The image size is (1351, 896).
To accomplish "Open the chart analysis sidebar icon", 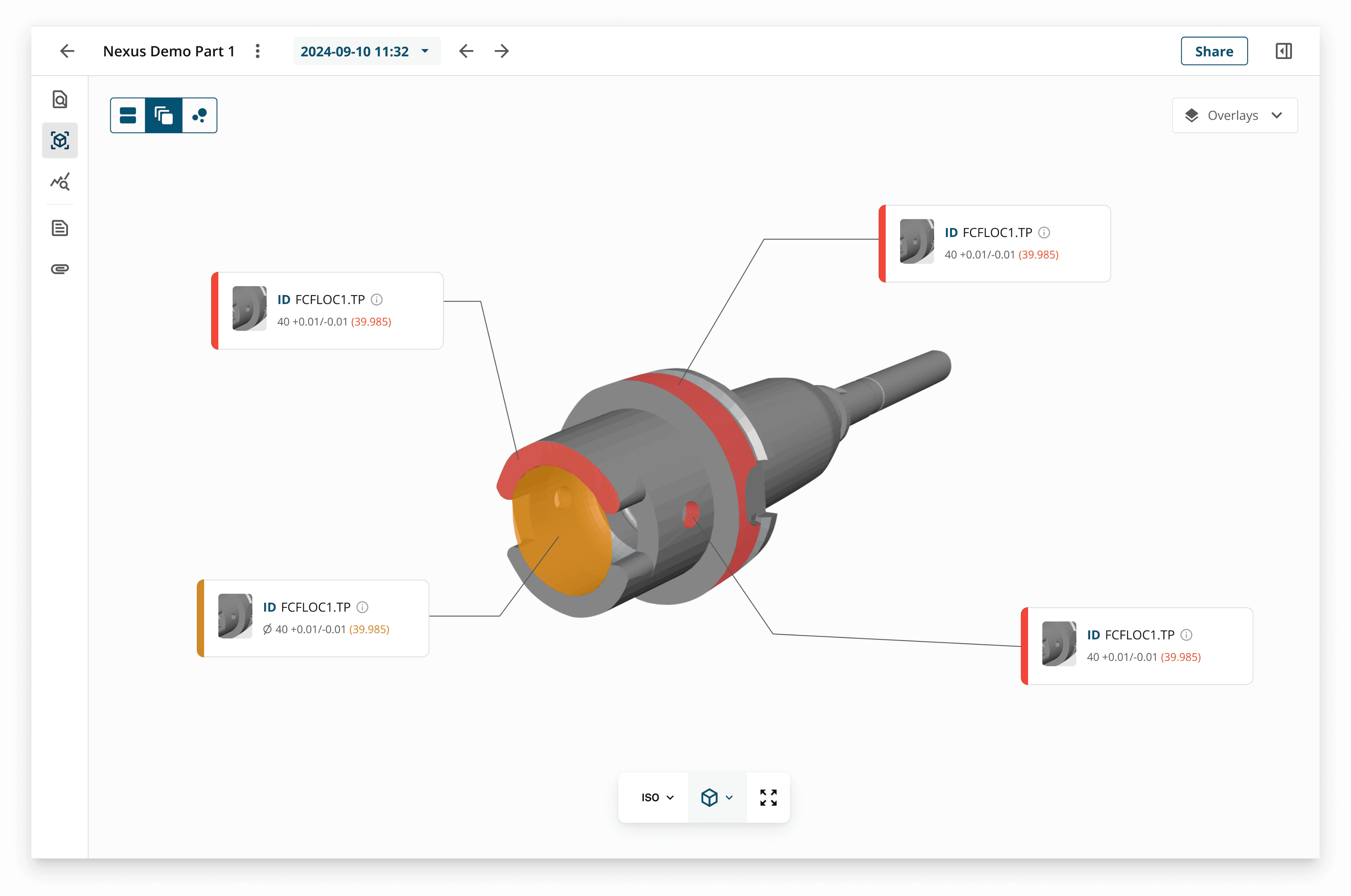I will click(60, 182).
